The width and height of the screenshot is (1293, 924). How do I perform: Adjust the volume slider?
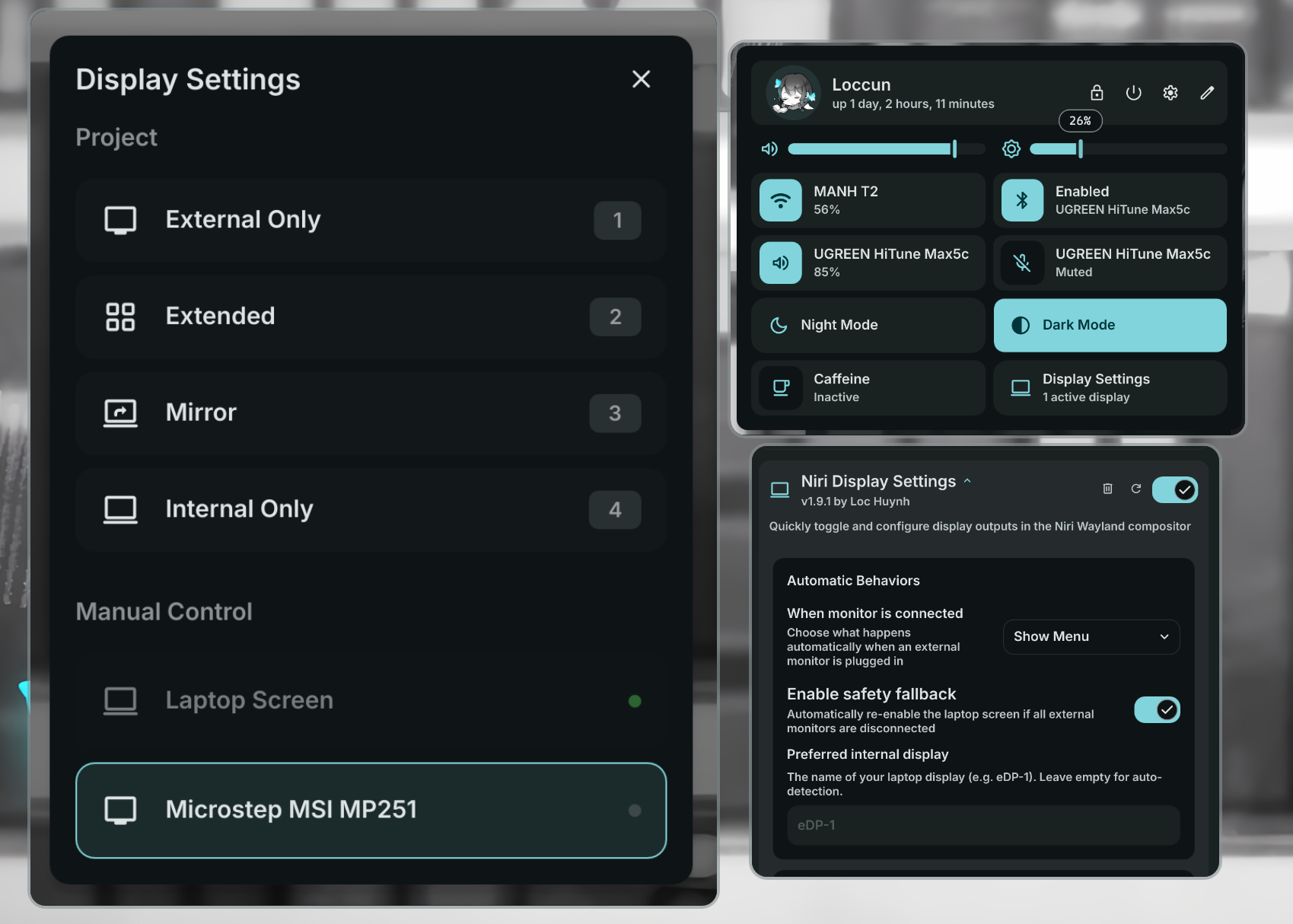887,148
